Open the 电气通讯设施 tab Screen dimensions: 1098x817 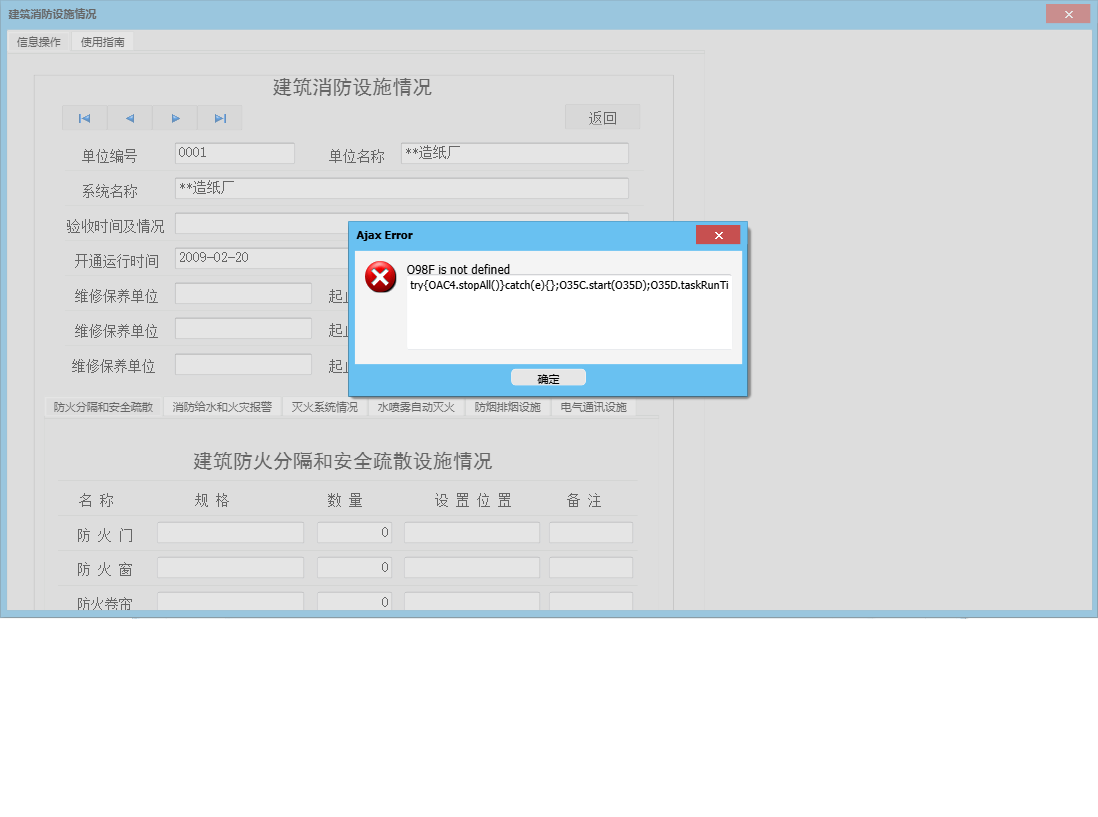593,407
